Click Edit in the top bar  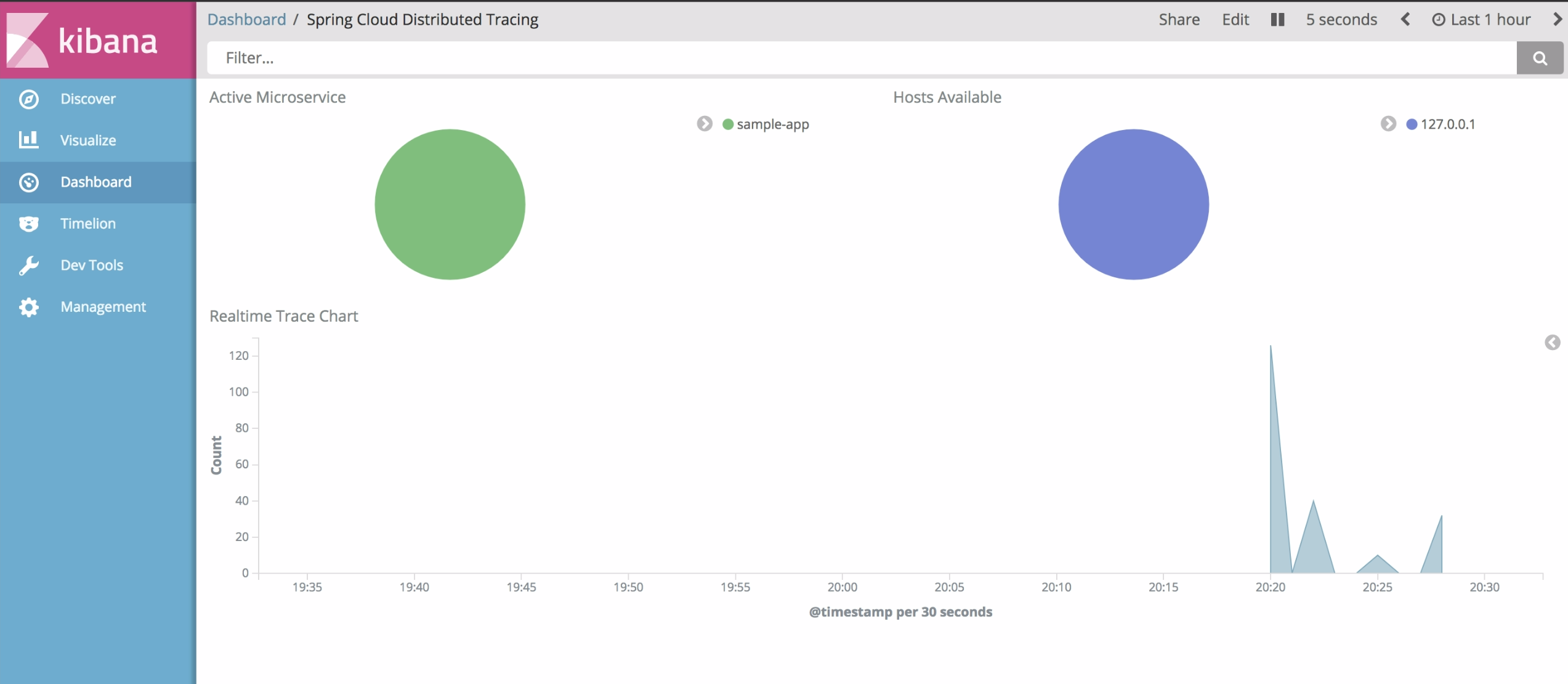click(1235, 20)
